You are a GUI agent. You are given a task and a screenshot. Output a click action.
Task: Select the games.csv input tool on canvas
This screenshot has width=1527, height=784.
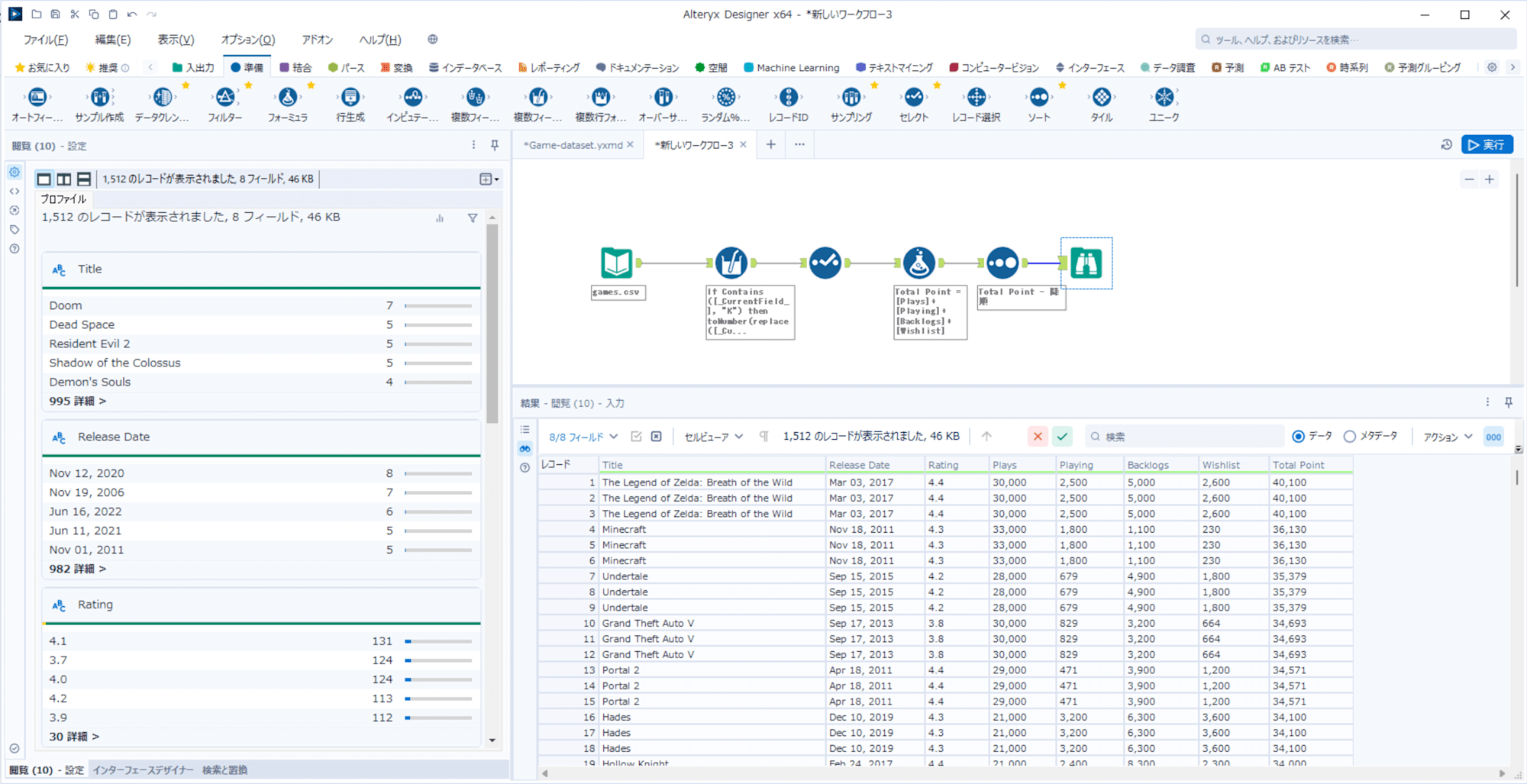617,263
